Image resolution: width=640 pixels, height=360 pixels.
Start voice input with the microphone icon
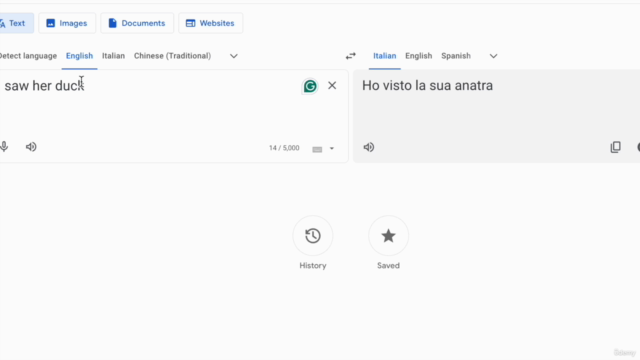point(4,147)
